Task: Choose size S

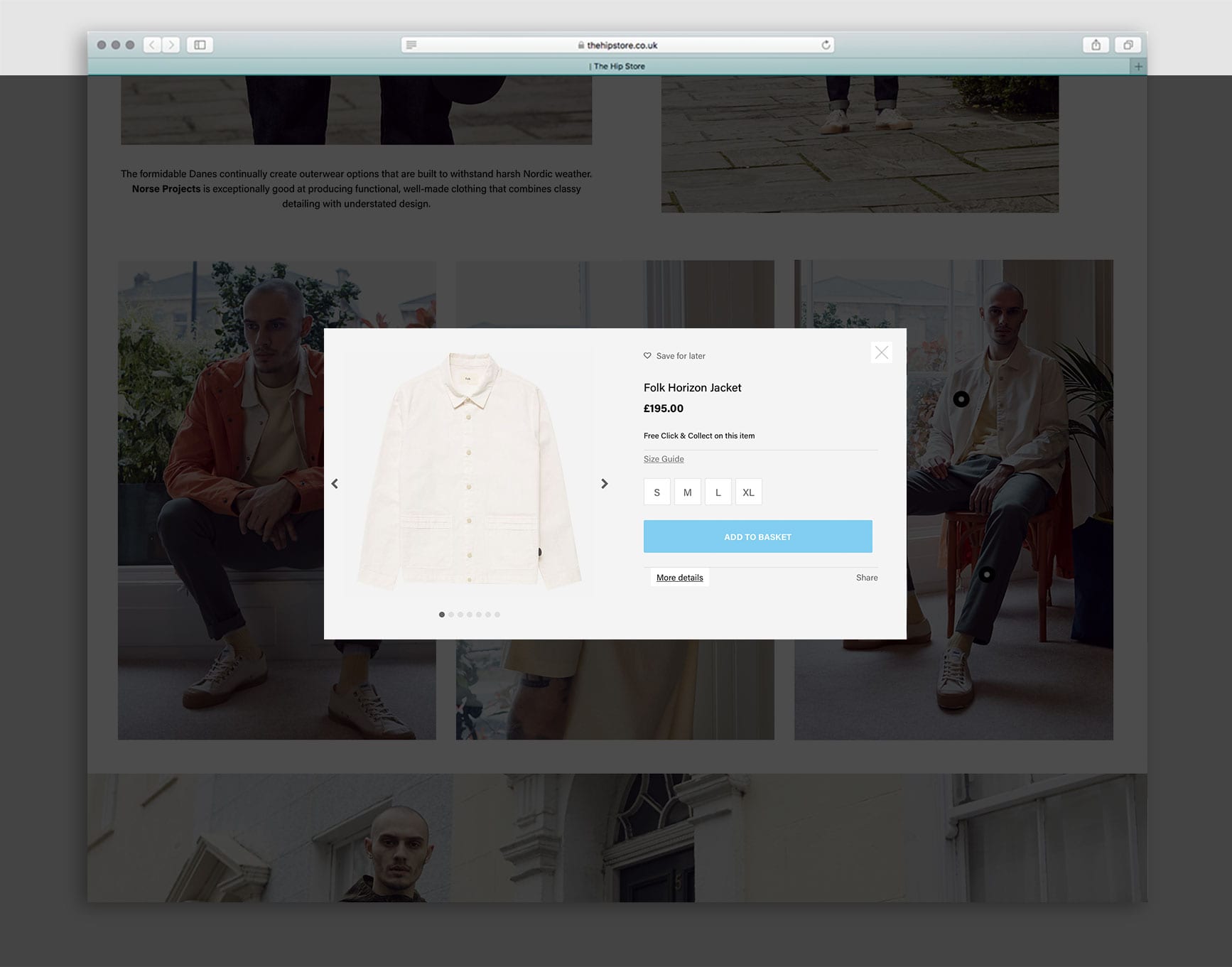Action: coord(657,492)
